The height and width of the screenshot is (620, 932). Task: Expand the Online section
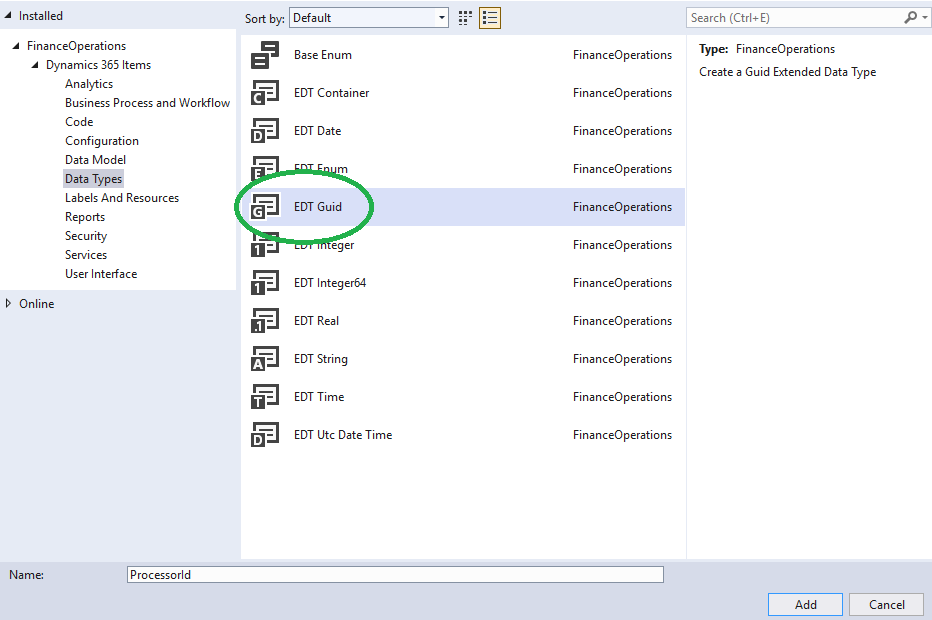click(x=8, y=303)
